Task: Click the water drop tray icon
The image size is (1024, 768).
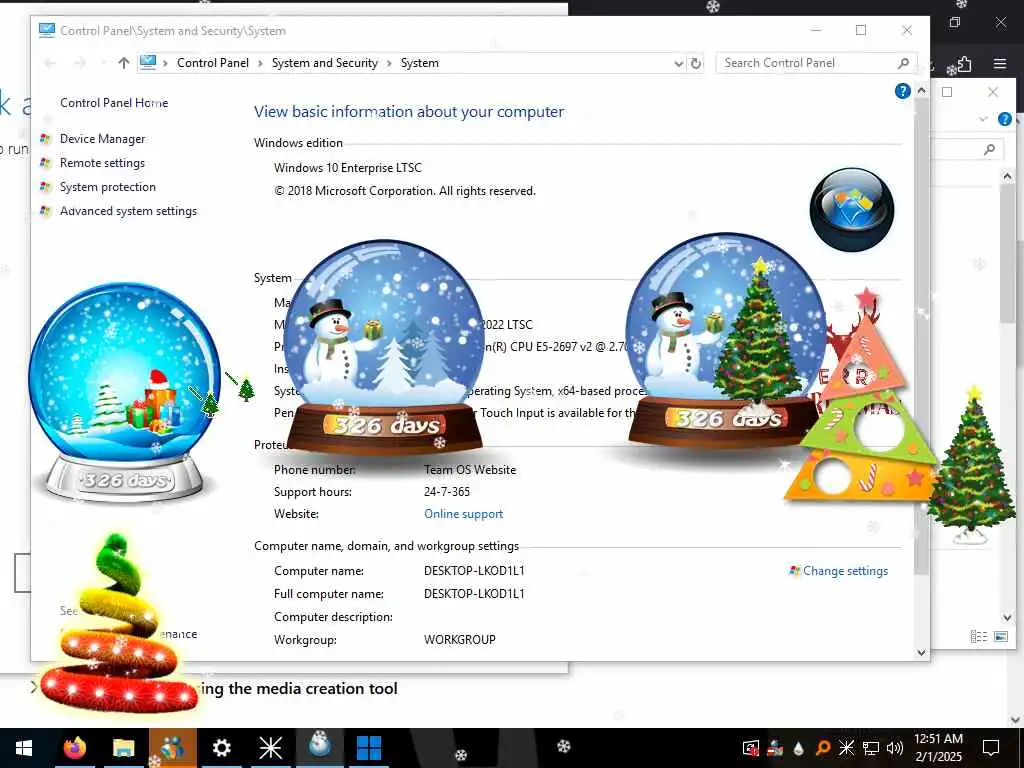Action: [x=799, y=748]
